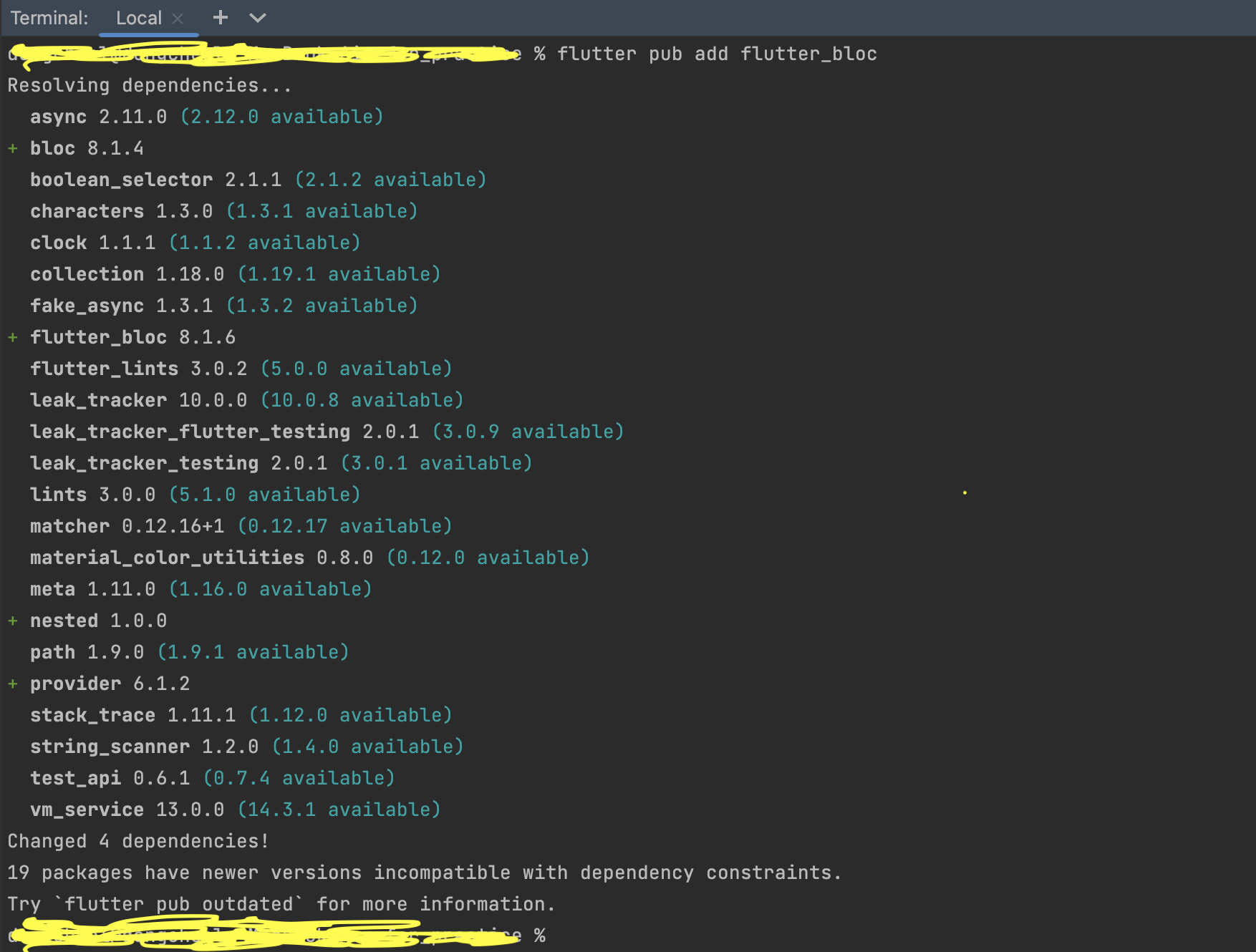
Task: Click the 'vm_service 13.0.0' line
Action: (x=236, y=810)
